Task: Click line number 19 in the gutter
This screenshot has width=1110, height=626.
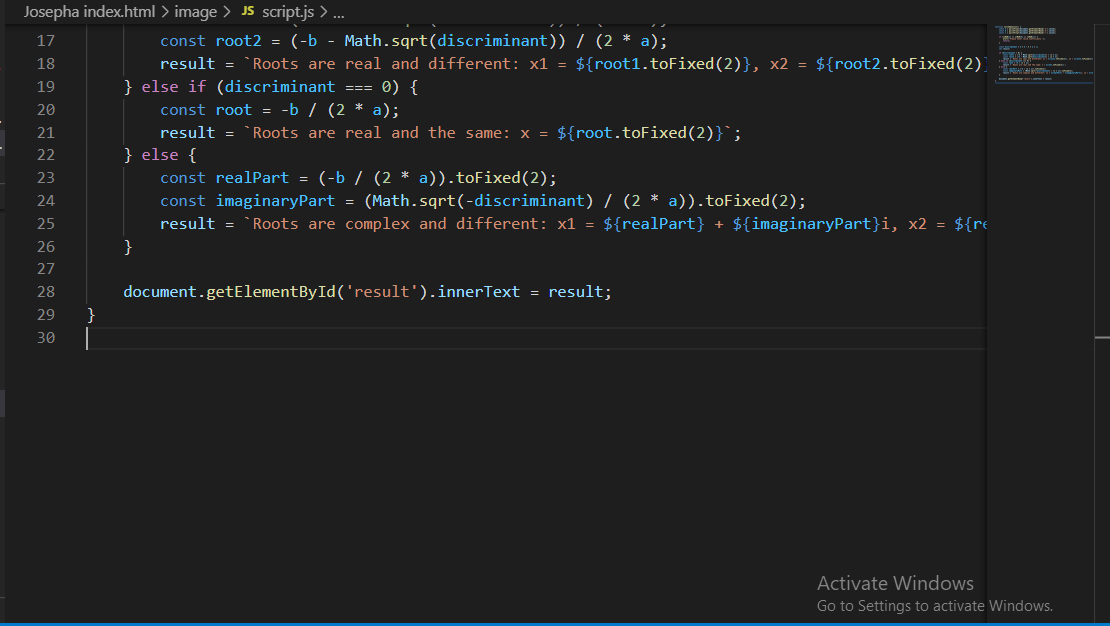Action: (46, 86)
